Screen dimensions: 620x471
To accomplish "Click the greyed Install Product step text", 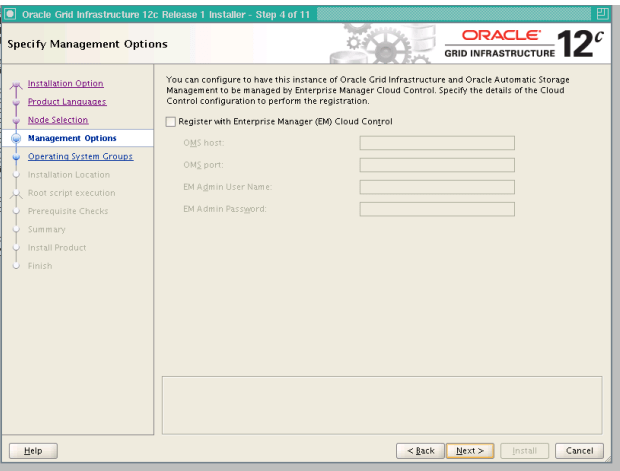I will tap(57, 247).
